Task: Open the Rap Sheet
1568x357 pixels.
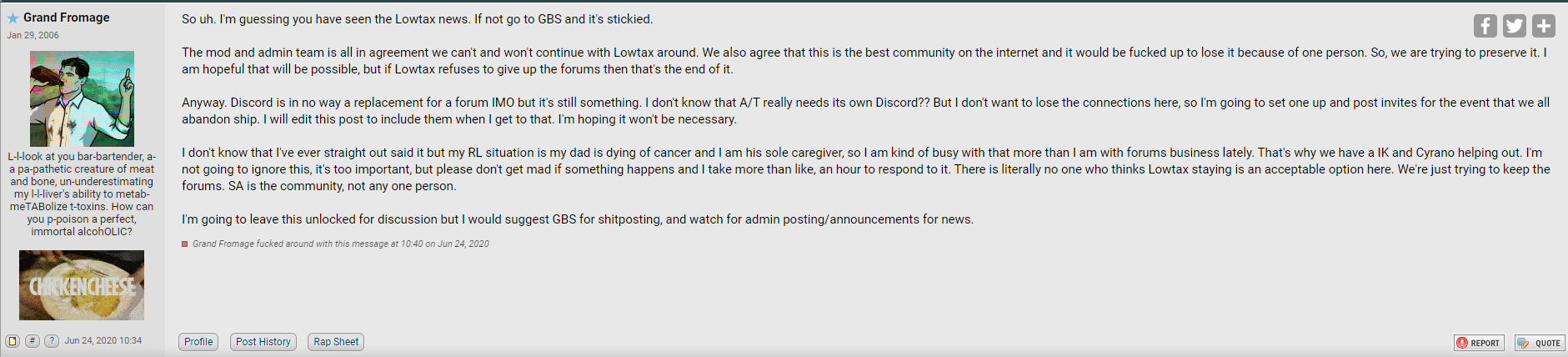Action: pos(336,342)
